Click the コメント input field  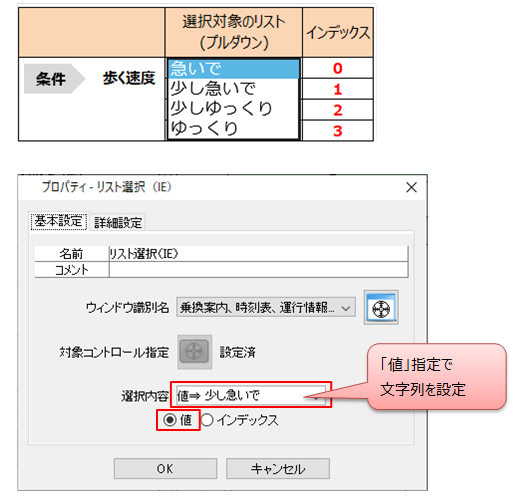[258, 269]
